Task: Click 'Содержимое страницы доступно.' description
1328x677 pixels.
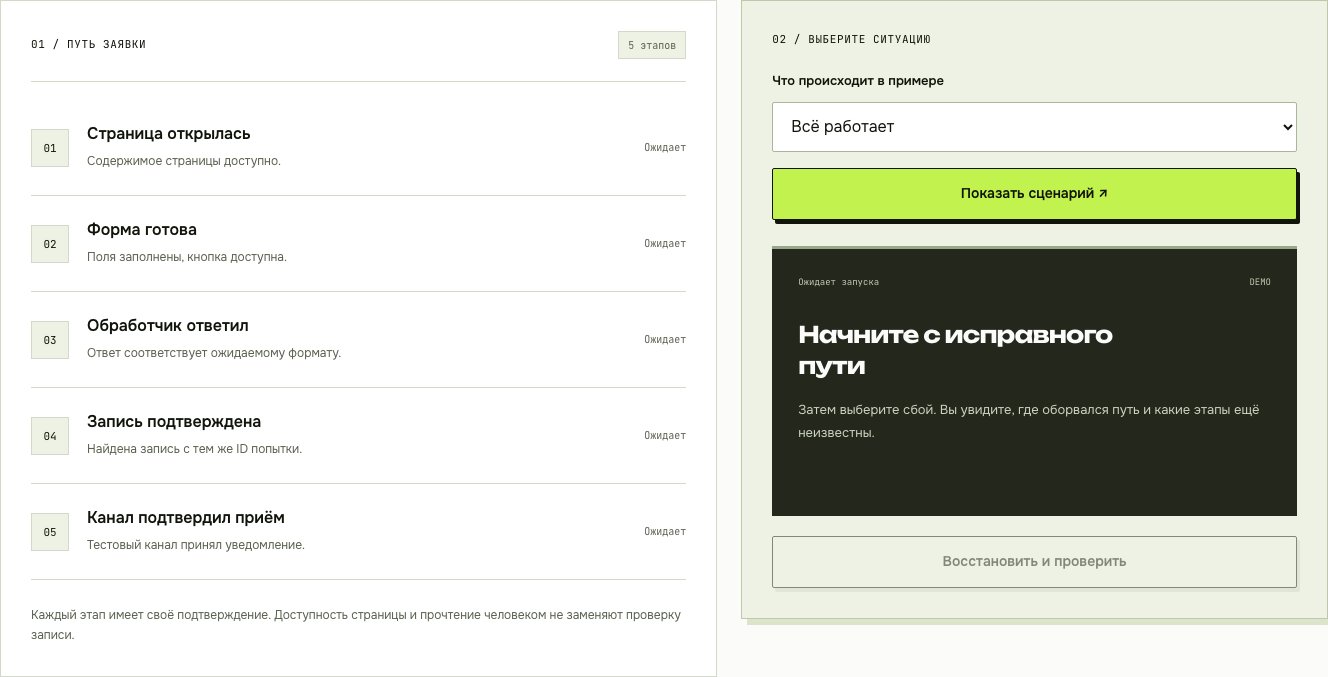Action: [184, 161]
